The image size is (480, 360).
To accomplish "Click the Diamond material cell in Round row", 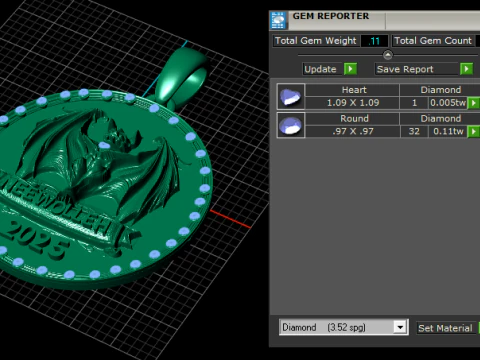I will (440, 119).
